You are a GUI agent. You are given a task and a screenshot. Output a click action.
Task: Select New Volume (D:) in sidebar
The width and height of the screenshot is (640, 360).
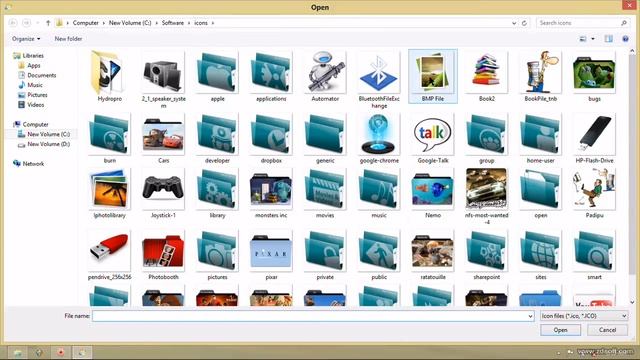coord(44,144)
